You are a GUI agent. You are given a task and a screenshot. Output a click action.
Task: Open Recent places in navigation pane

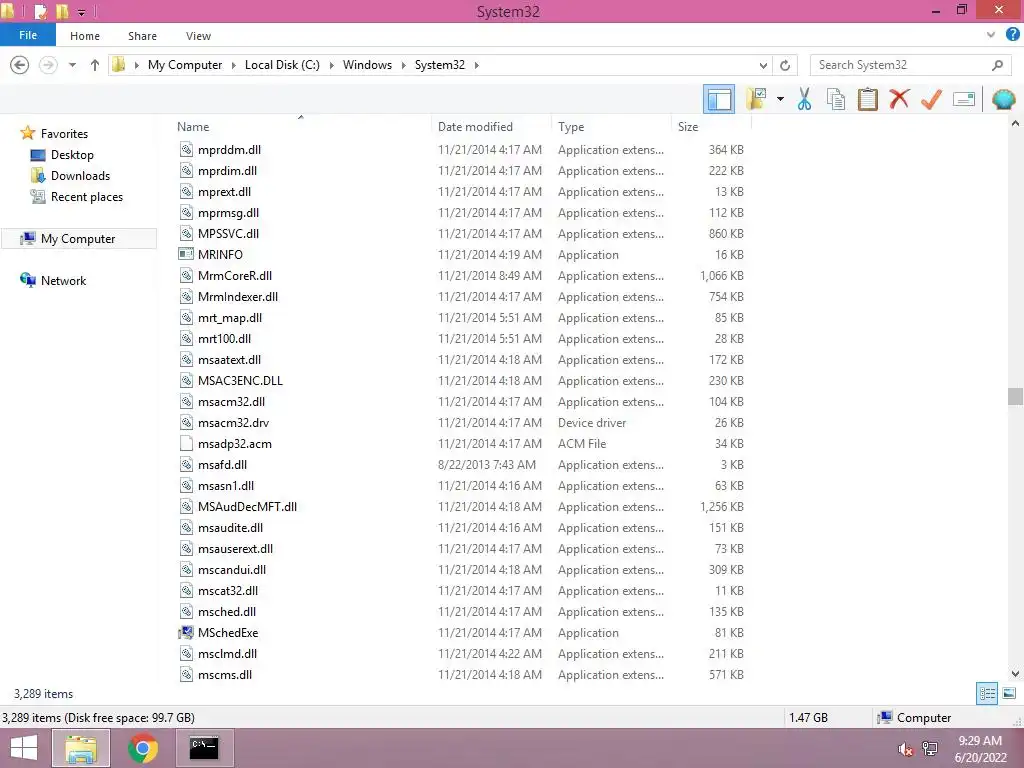coord(87,197)
